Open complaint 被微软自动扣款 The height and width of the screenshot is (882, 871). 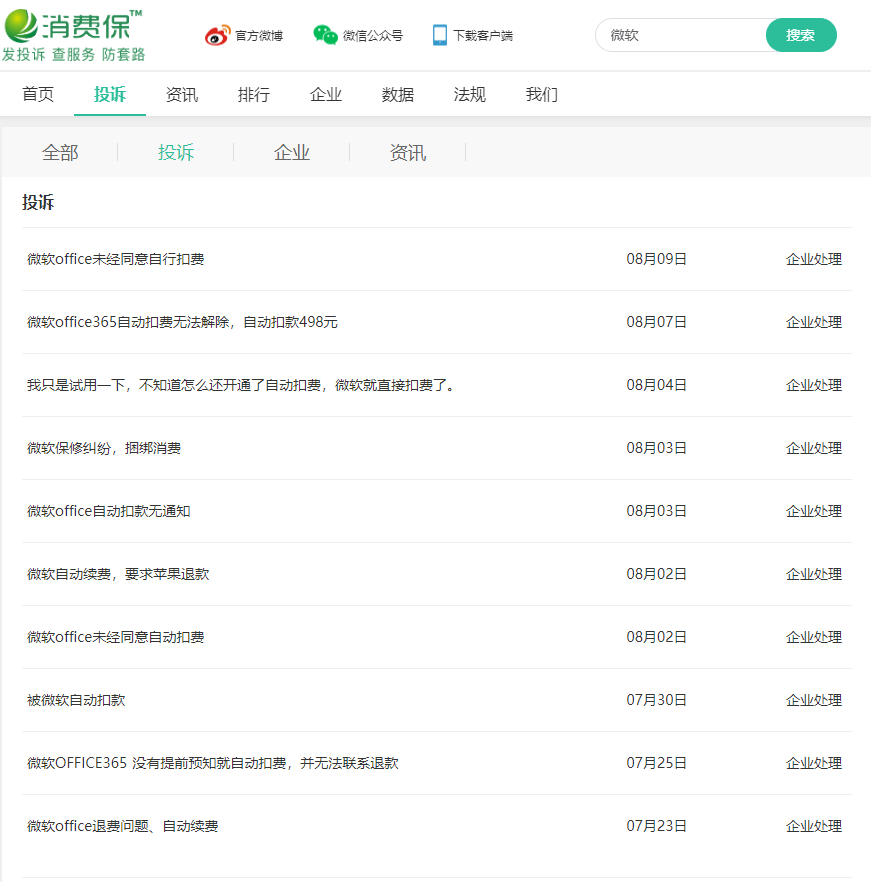(x=76, y=700)
